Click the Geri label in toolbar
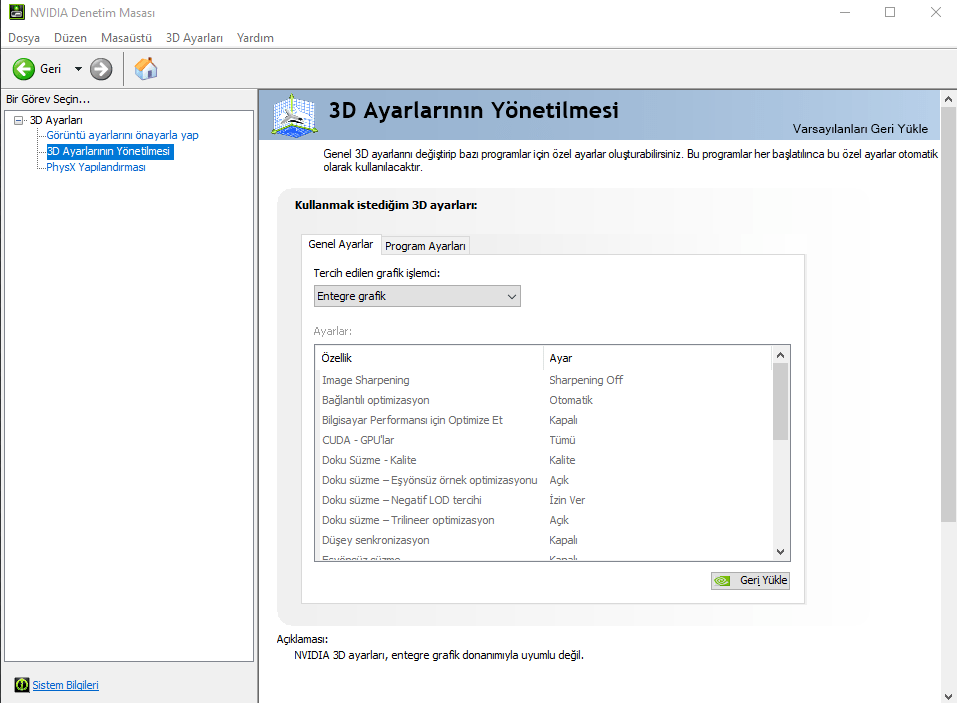 [x=51, y=69]
